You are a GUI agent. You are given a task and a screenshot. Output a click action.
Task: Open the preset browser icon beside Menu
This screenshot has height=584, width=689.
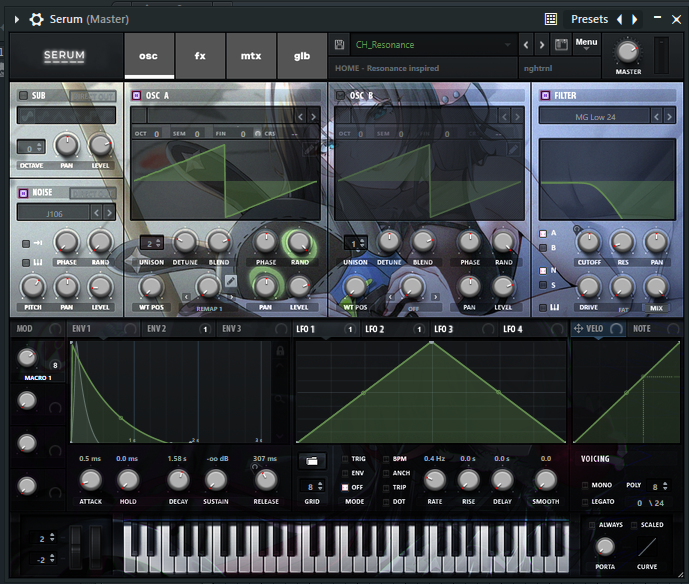pyautogui.click(x=561, y=44)
